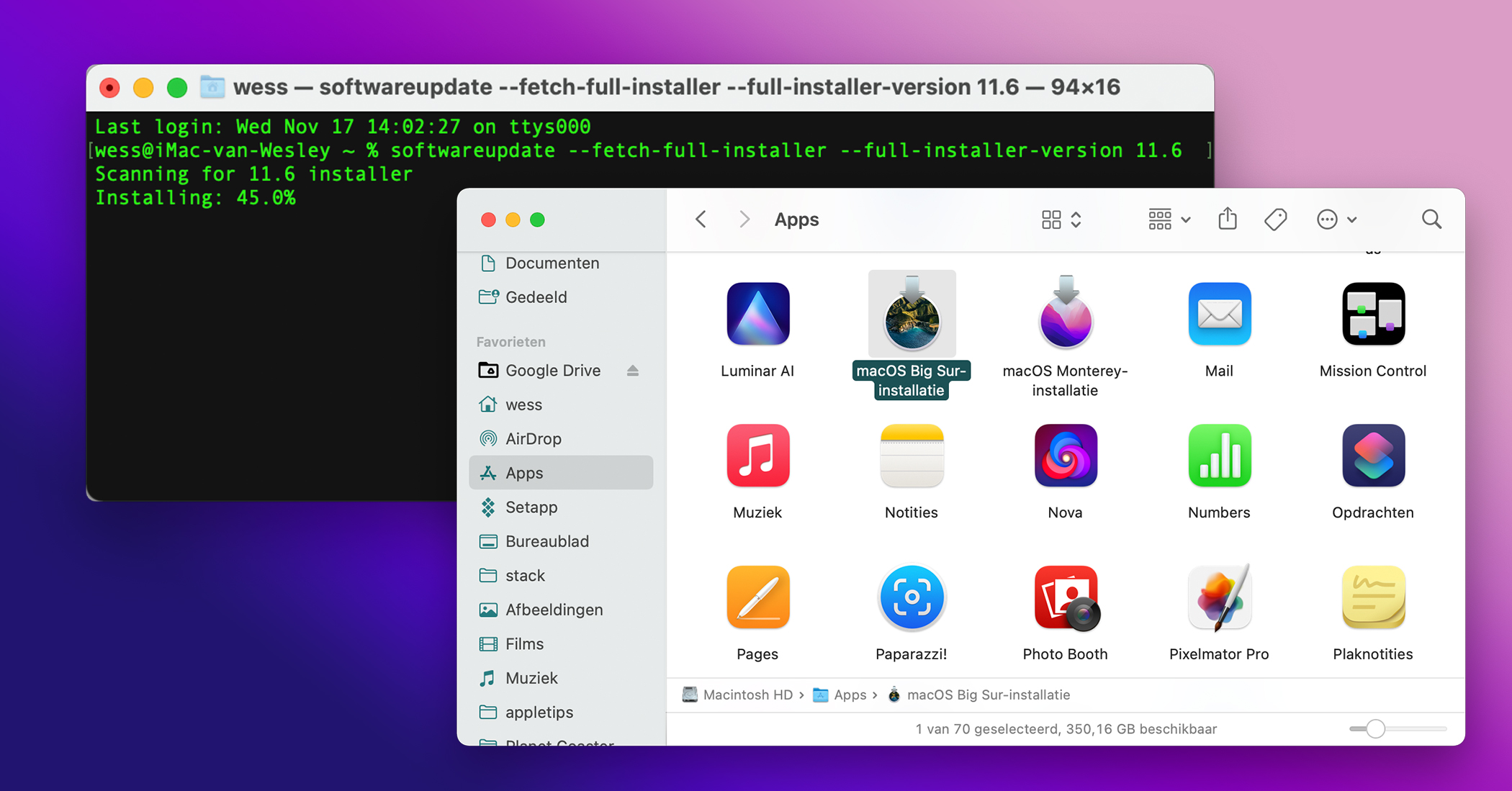Open Afbeeldingen in the sidebar
This screenshot has width=1512, height=791.
[554, 610]
